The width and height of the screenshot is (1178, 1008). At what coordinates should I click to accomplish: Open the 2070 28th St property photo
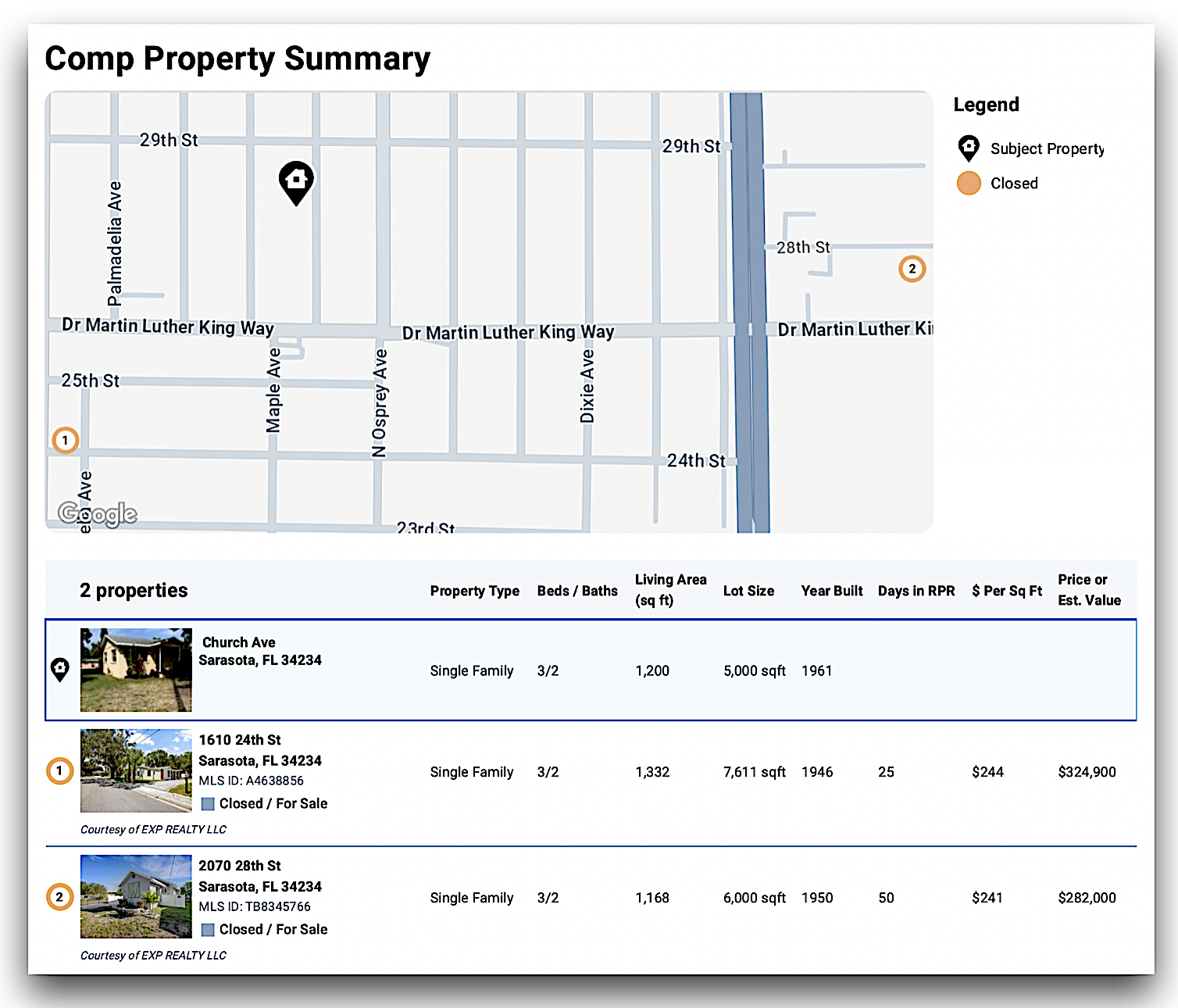[x=136, y=896]
